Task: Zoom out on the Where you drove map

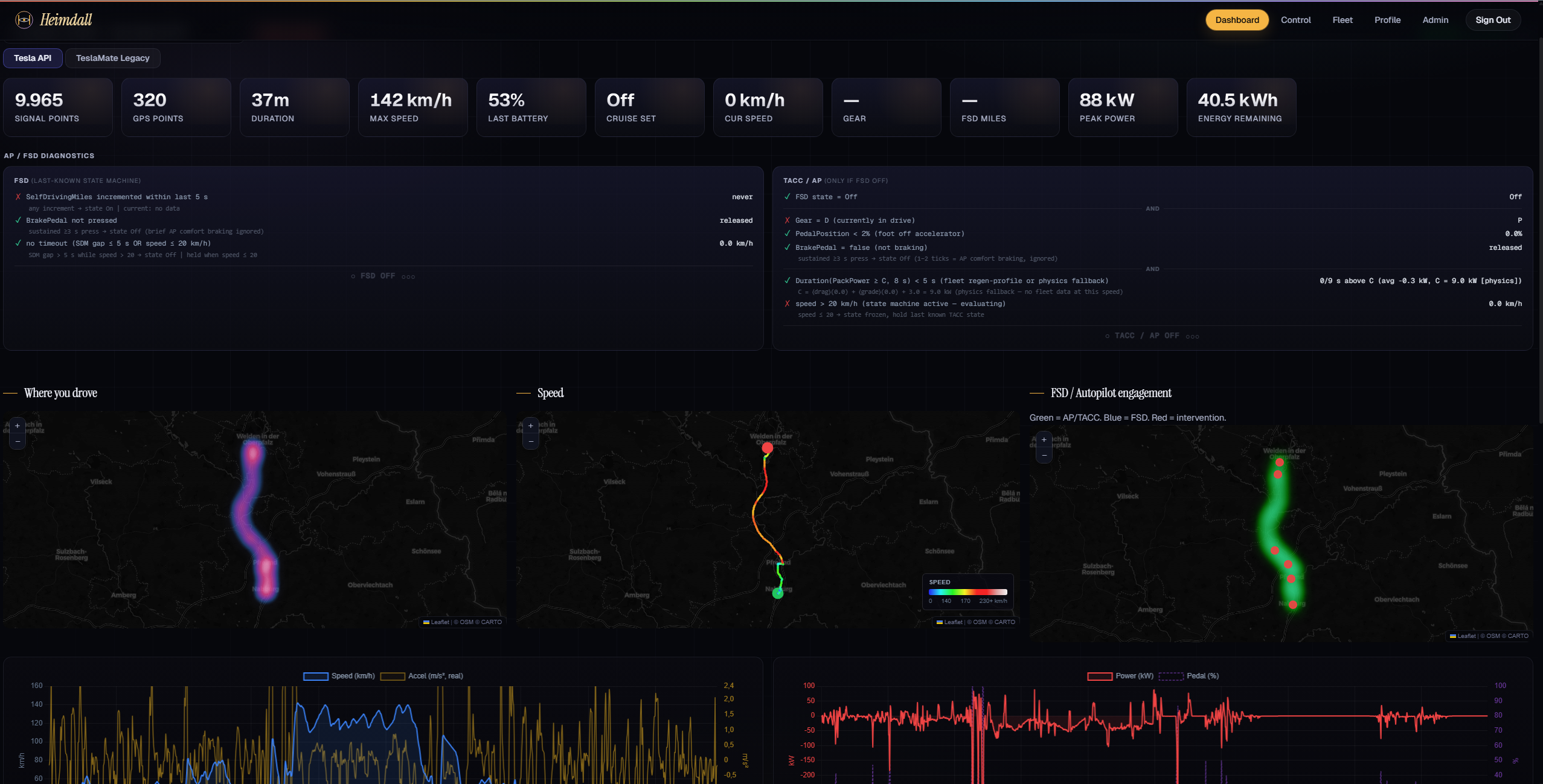Action: (x=18, y=442)
